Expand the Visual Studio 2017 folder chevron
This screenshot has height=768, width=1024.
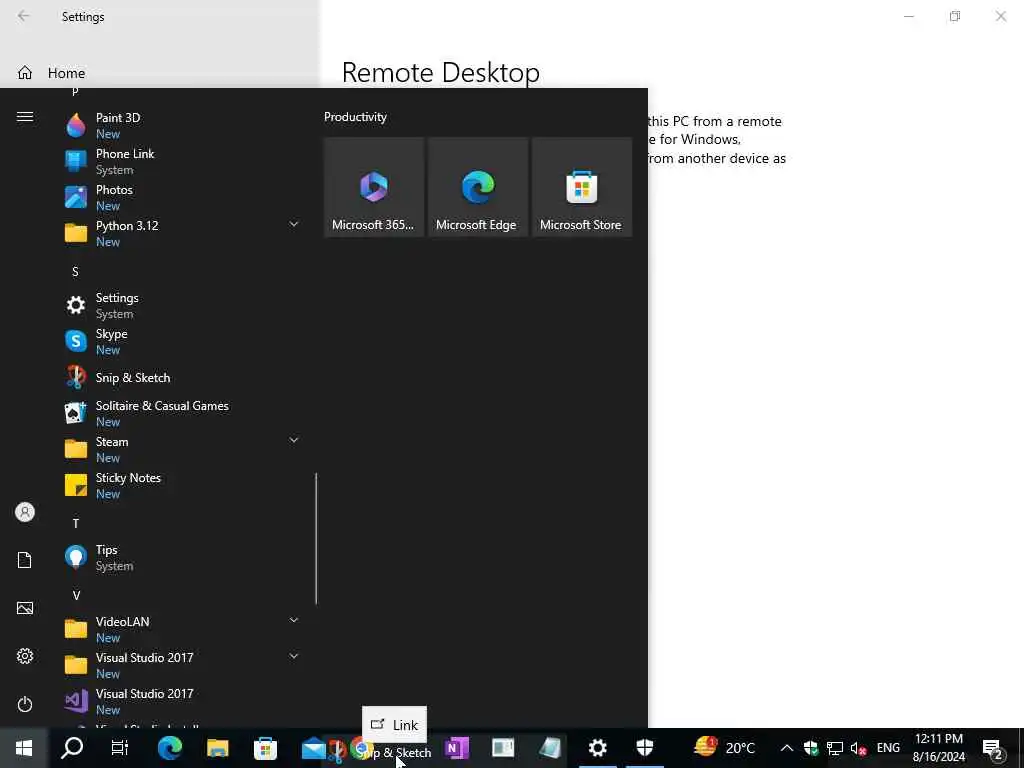tap(293, 656)
